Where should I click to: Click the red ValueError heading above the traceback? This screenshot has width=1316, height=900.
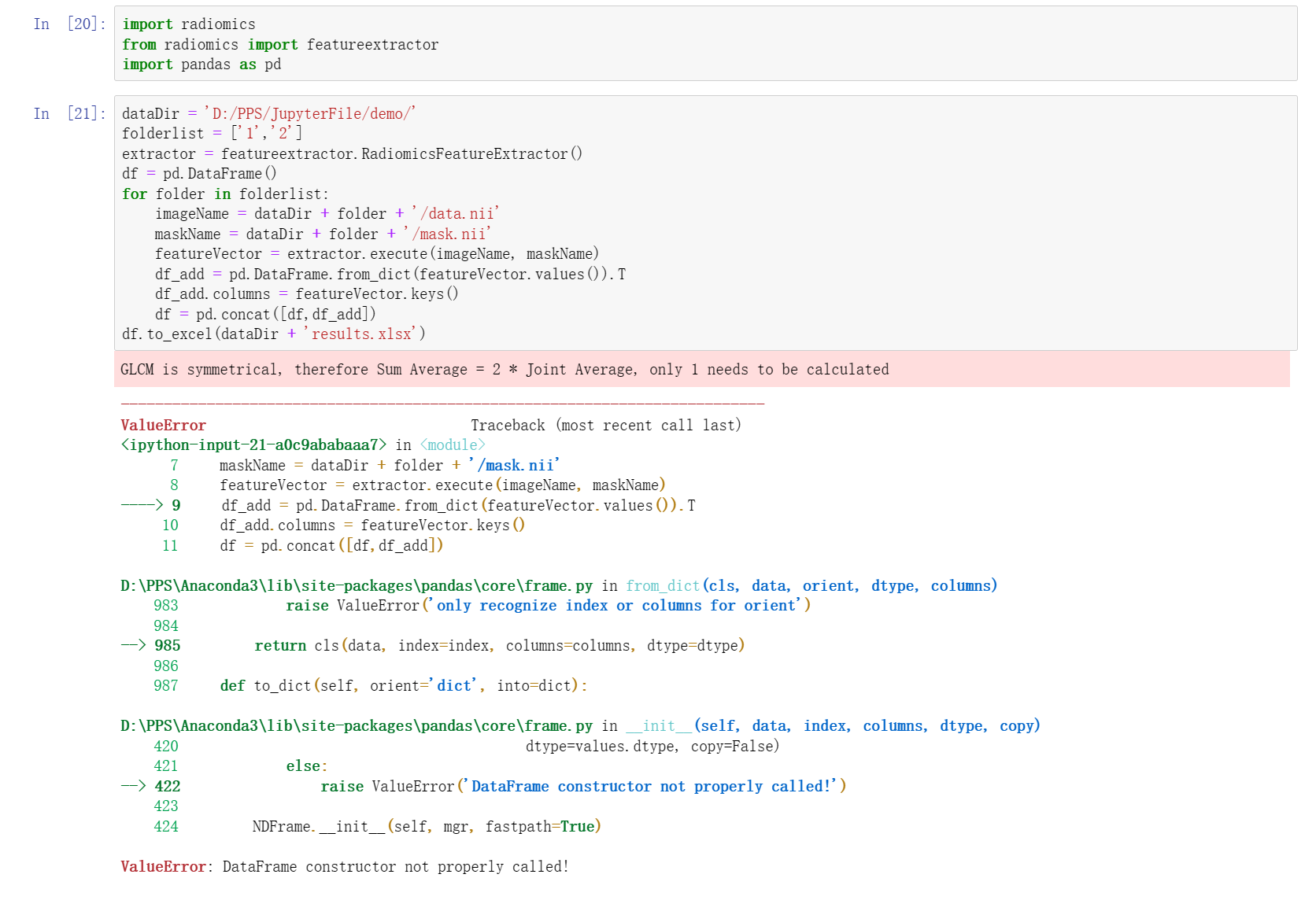tap(164, 426)
